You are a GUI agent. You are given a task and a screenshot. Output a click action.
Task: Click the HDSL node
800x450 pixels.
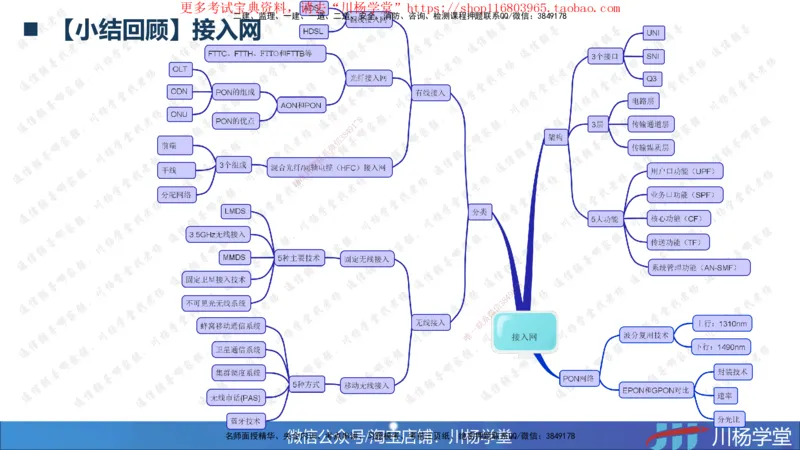tap(312, 31)
